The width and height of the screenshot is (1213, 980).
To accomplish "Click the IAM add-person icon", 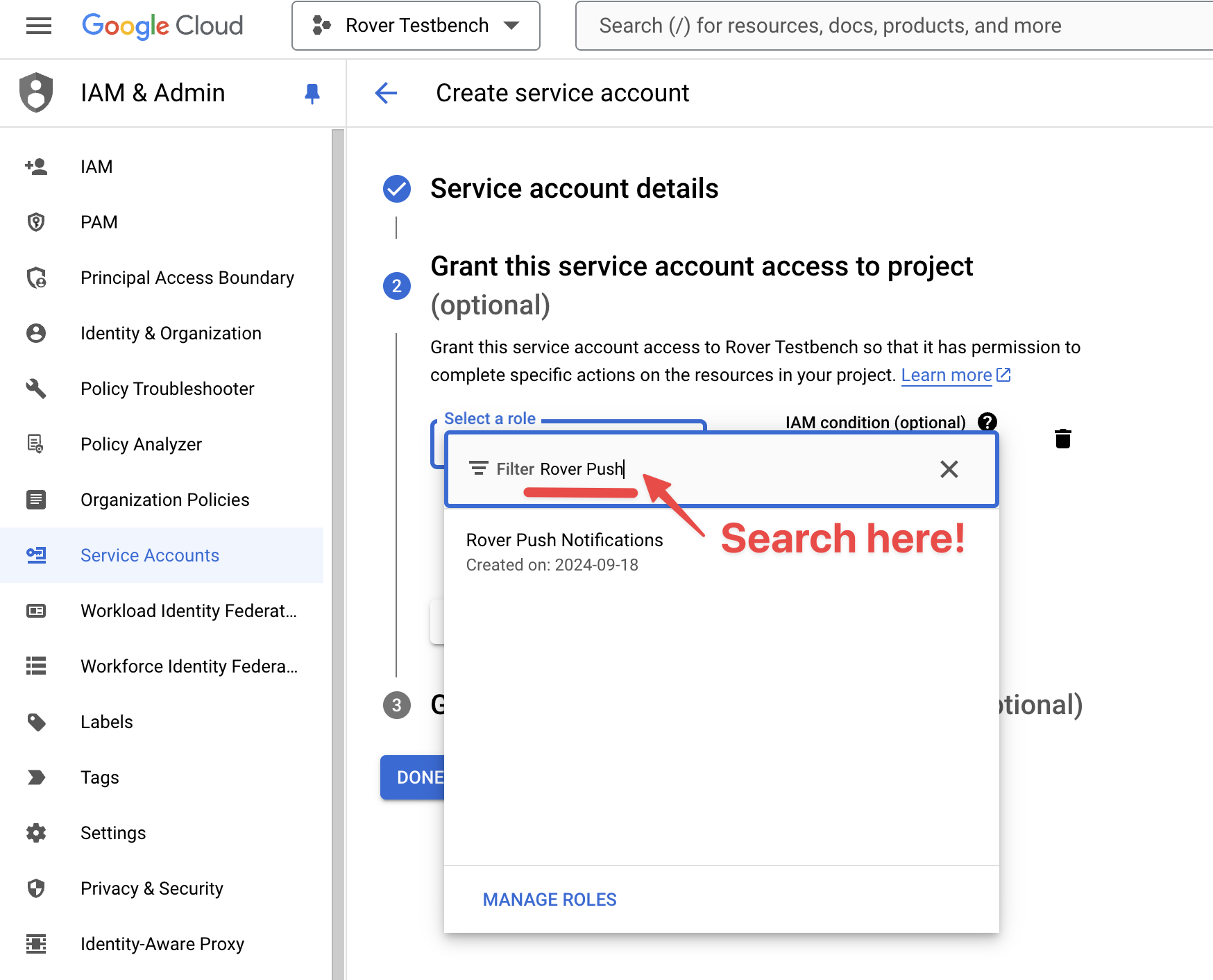I will click(36, 167).
